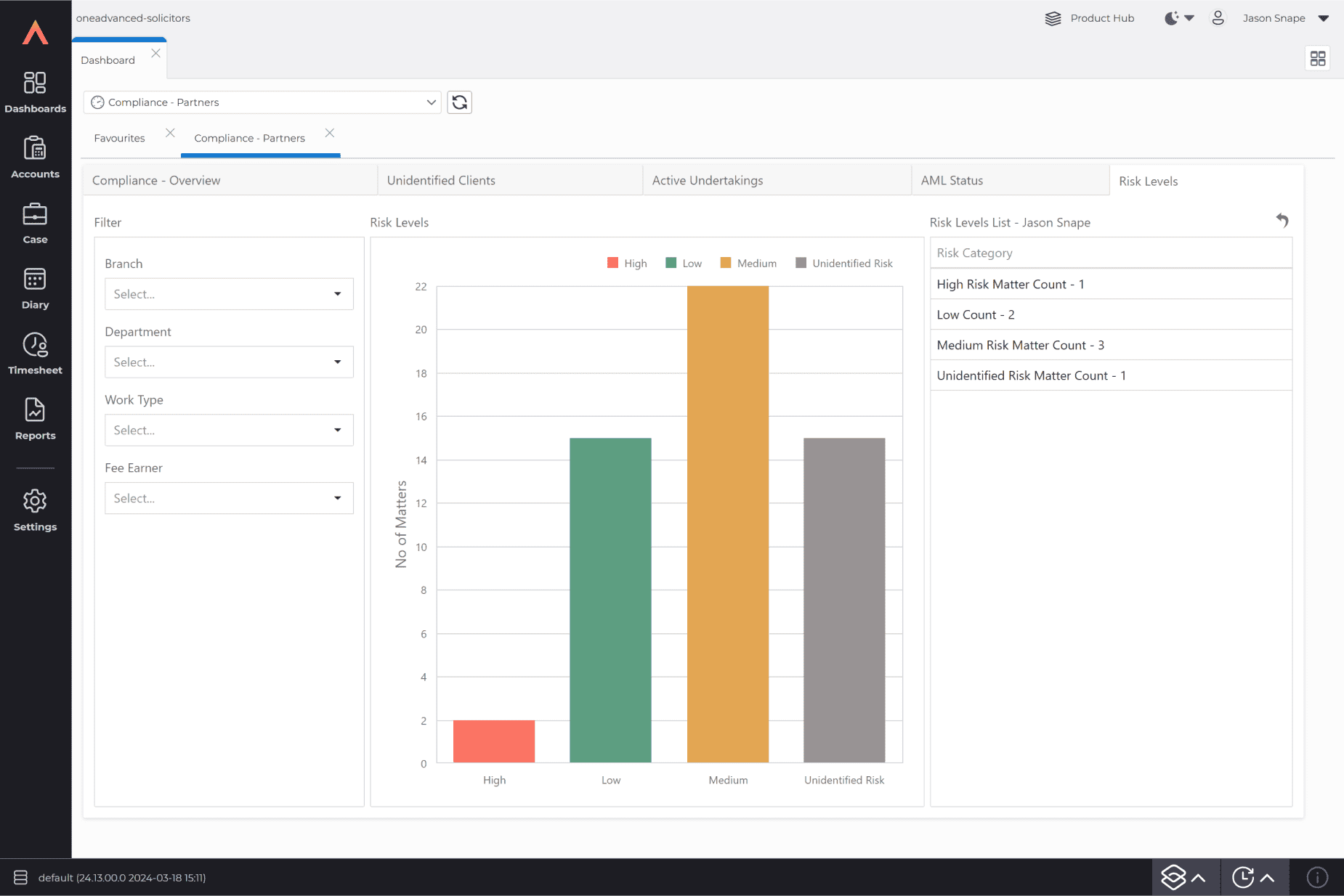Screen dimensions: 1344x896
Task: Open the dashboard grid layout icon
Action: coord(1317,58)
